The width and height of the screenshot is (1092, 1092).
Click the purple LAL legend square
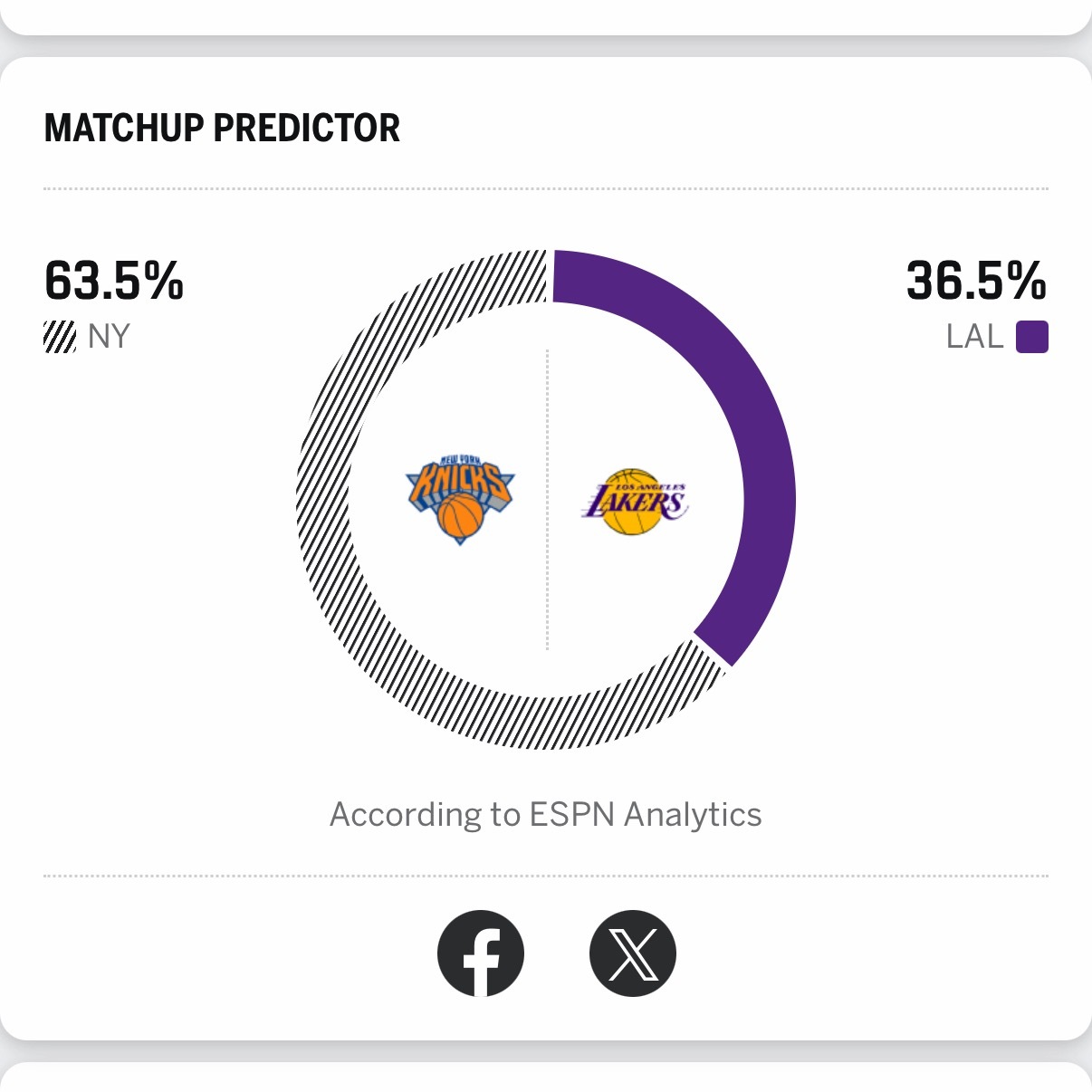[x=1031, y=337]
